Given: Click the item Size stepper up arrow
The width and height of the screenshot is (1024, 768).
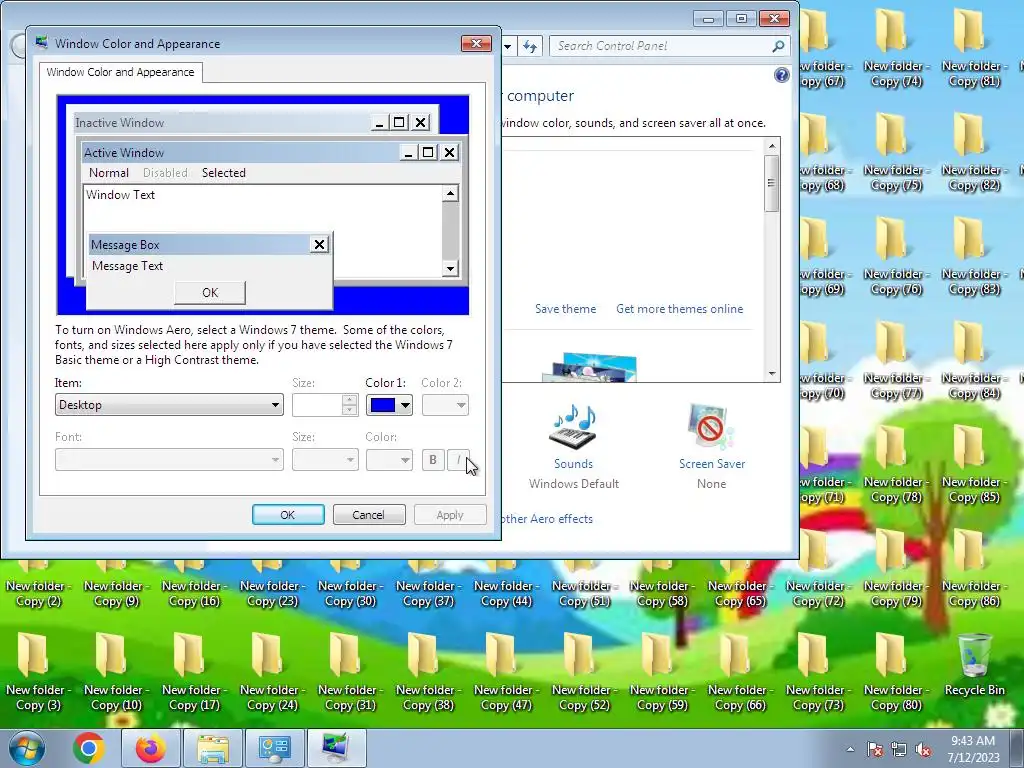Looking at the screenshot, I should pos(349,400).
